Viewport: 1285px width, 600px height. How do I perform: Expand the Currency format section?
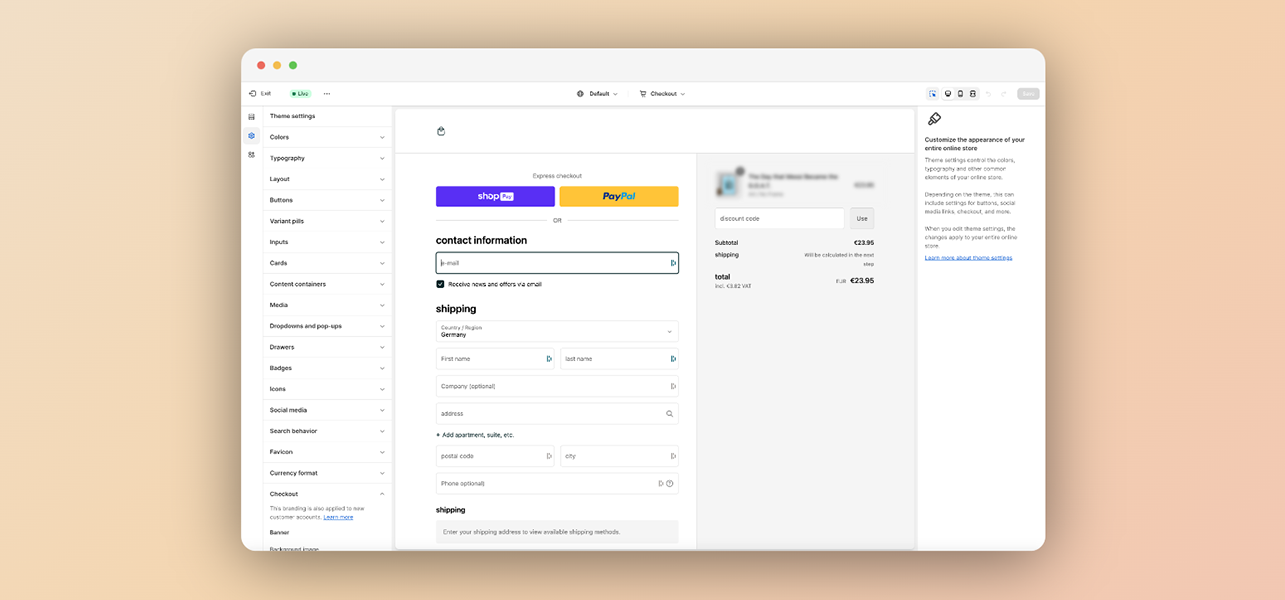pyautogui.click(x=327, y=473)
